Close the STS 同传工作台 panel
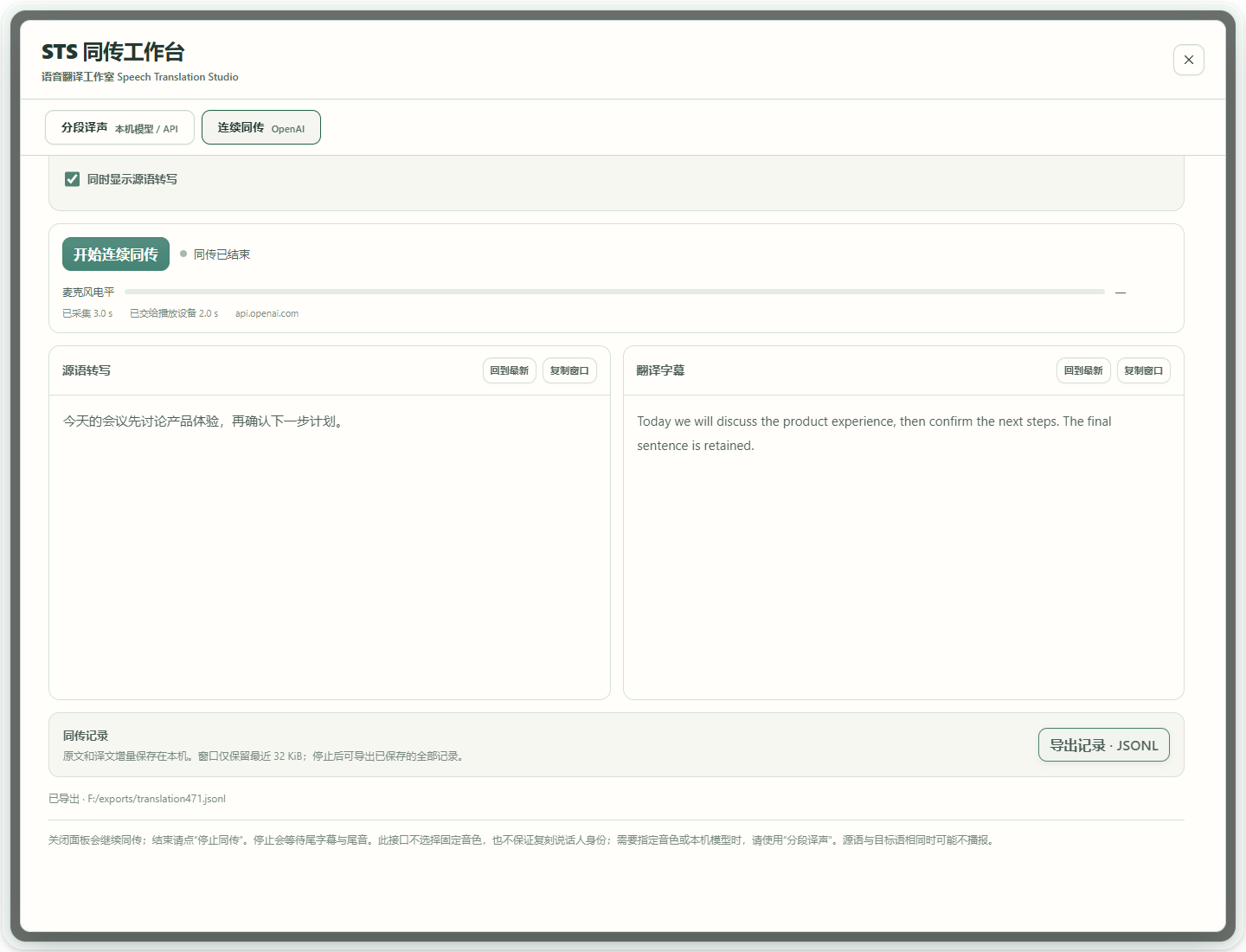This screenshot has width=1246, height=952. 1188,60
